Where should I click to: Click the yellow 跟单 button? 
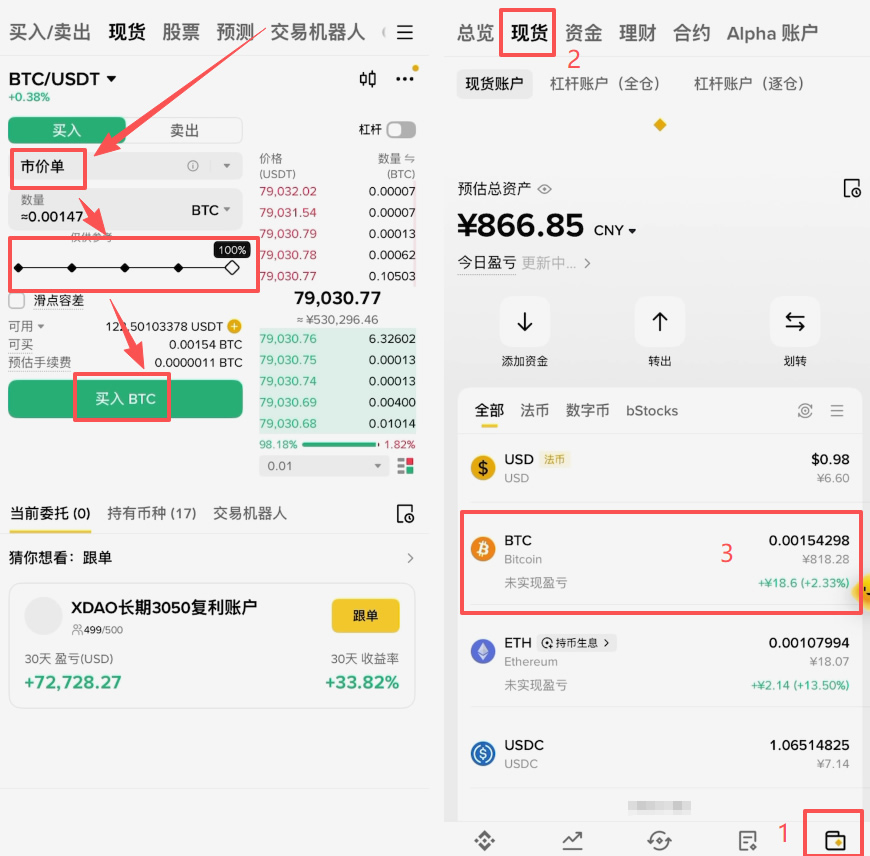[365, 616]
